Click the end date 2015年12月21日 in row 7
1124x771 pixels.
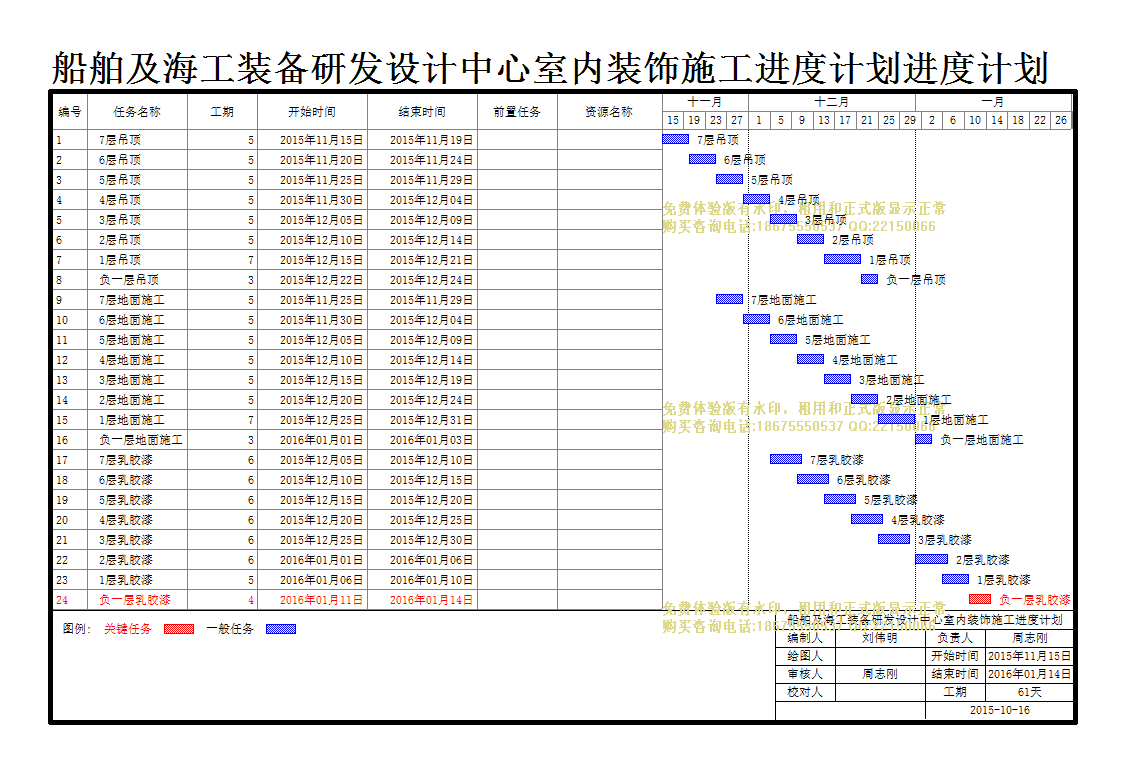(x=431, y=259)
